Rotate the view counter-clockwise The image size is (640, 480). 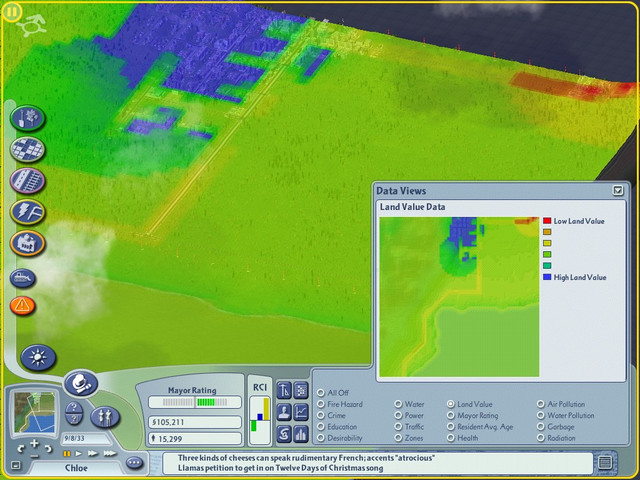click(x=21, y=449)
